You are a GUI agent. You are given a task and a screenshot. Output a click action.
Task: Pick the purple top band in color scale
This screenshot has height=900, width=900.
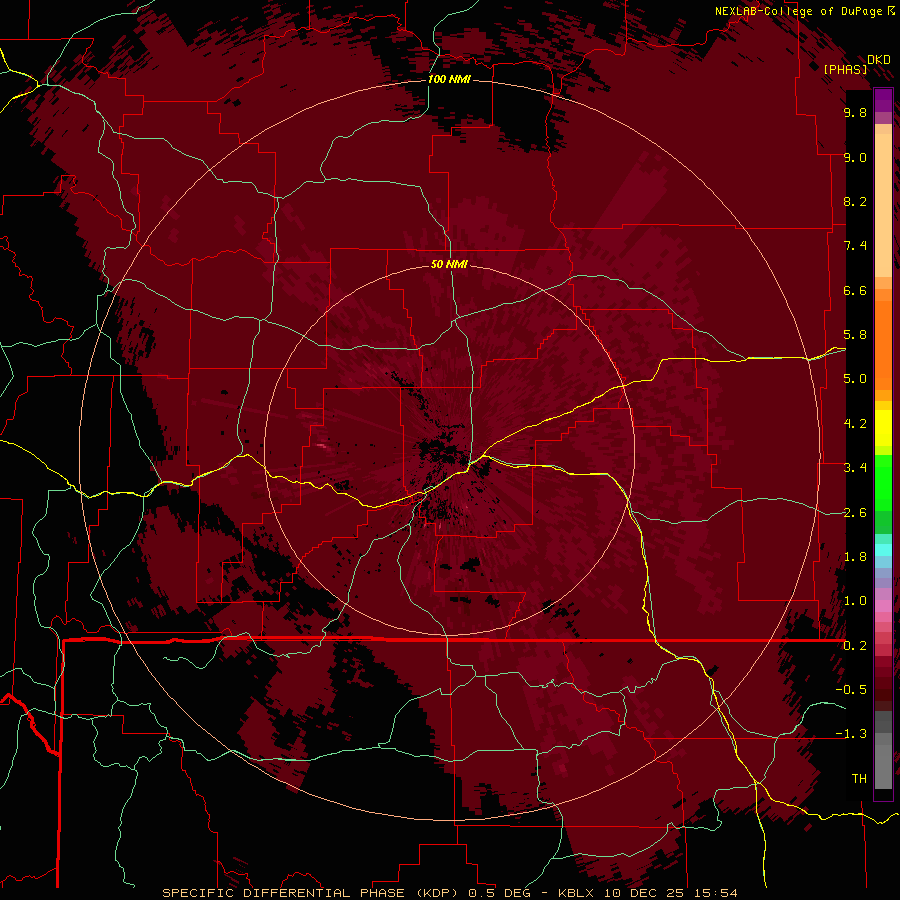pyautogui.click(x=883, y=100)
